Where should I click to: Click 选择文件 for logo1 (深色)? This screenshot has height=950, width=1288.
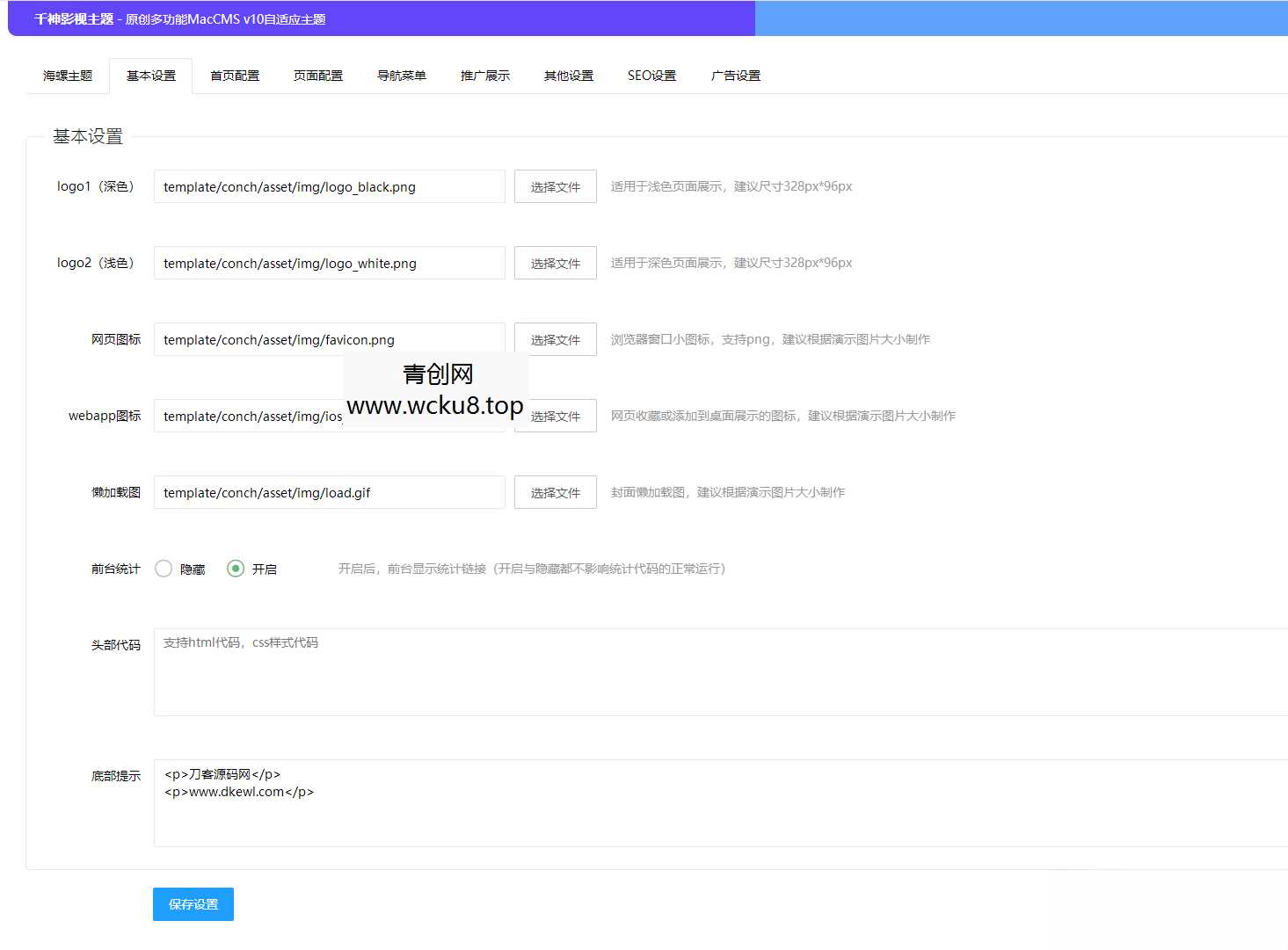point(556,186)
